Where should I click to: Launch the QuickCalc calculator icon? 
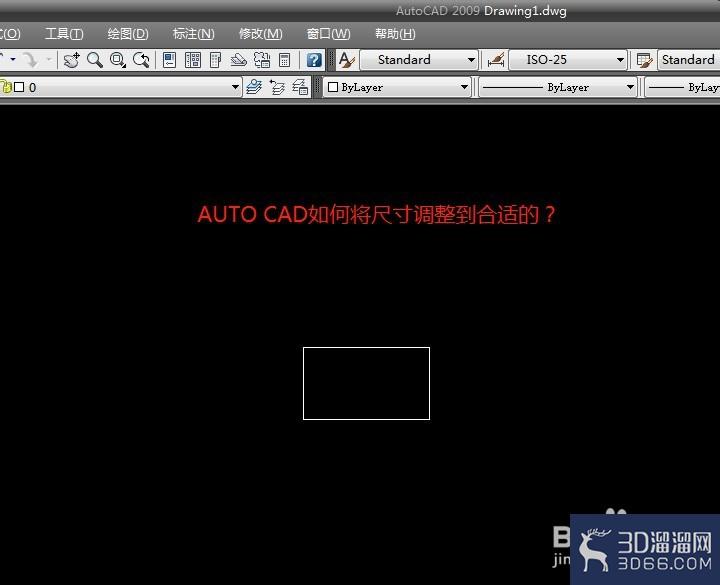[285, 60]
